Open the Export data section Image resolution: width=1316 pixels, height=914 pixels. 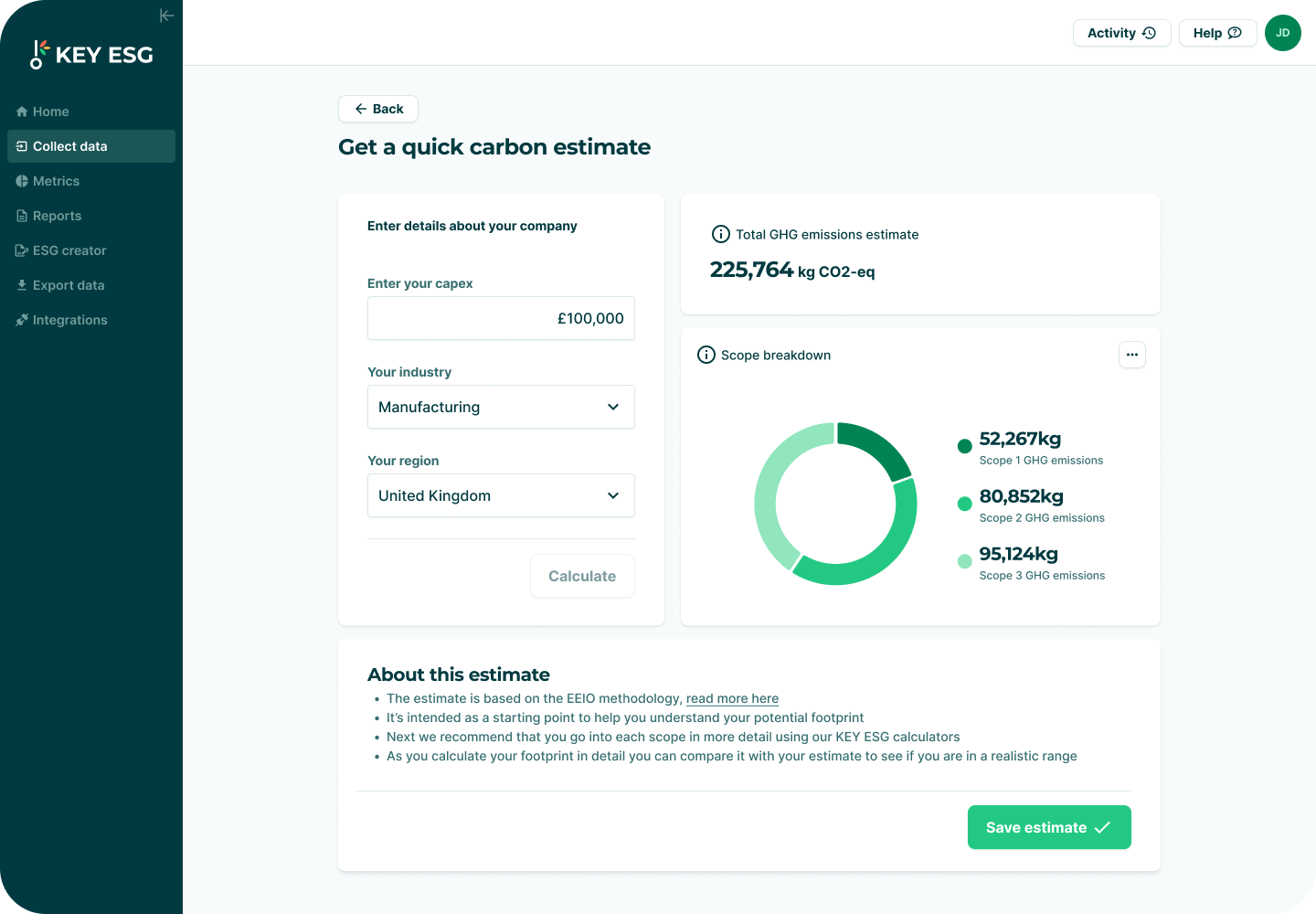pyautogui.click(x=69, y=284)
